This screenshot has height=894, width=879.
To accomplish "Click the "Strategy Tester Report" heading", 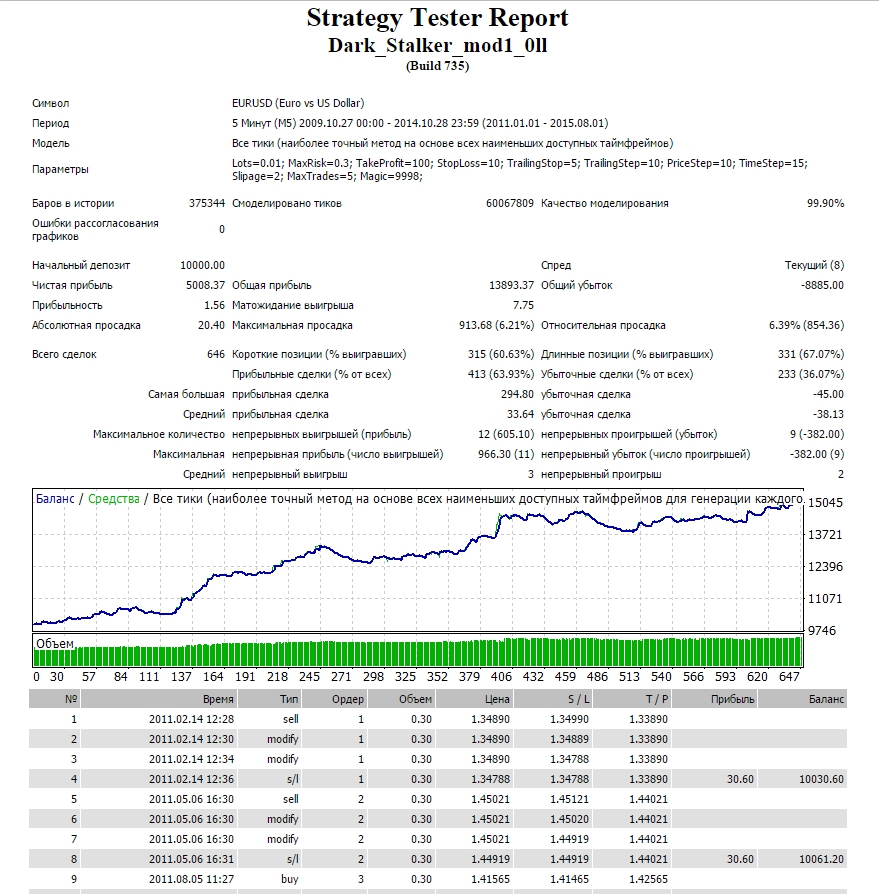I will (437, 18).
